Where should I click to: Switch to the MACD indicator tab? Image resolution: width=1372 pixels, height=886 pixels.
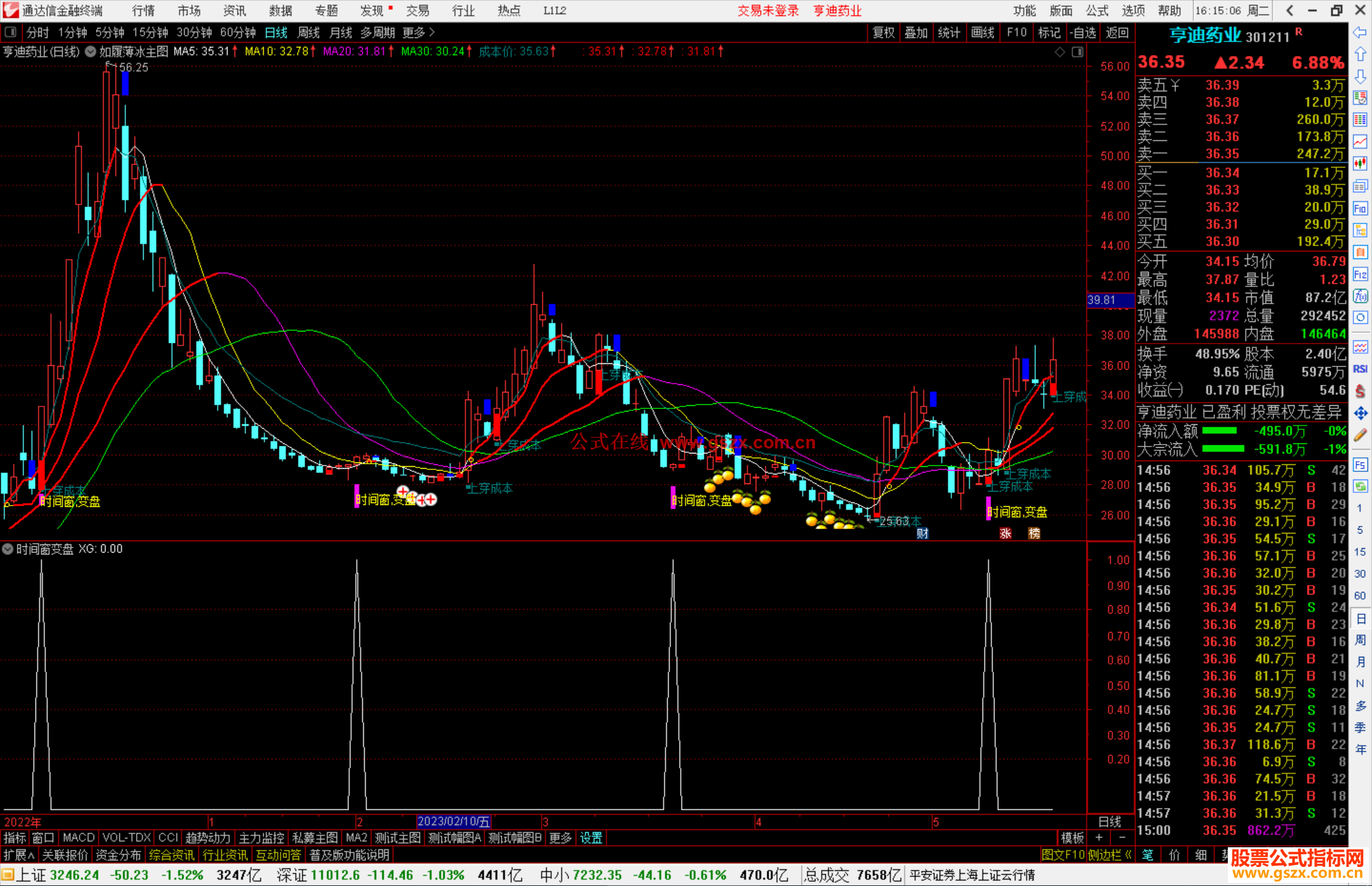(x=78, y=838)
